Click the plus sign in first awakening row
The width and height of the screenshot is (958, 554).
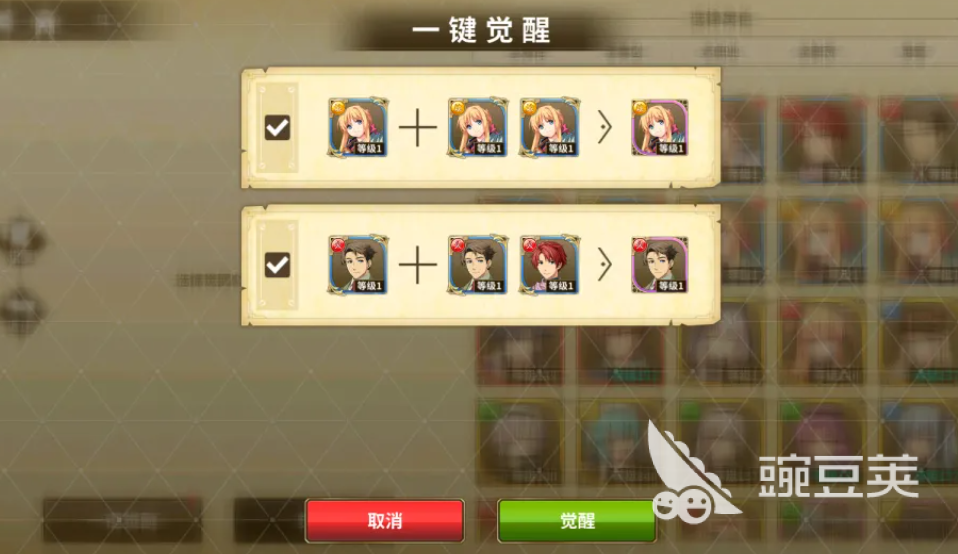[x=418, y=128]
